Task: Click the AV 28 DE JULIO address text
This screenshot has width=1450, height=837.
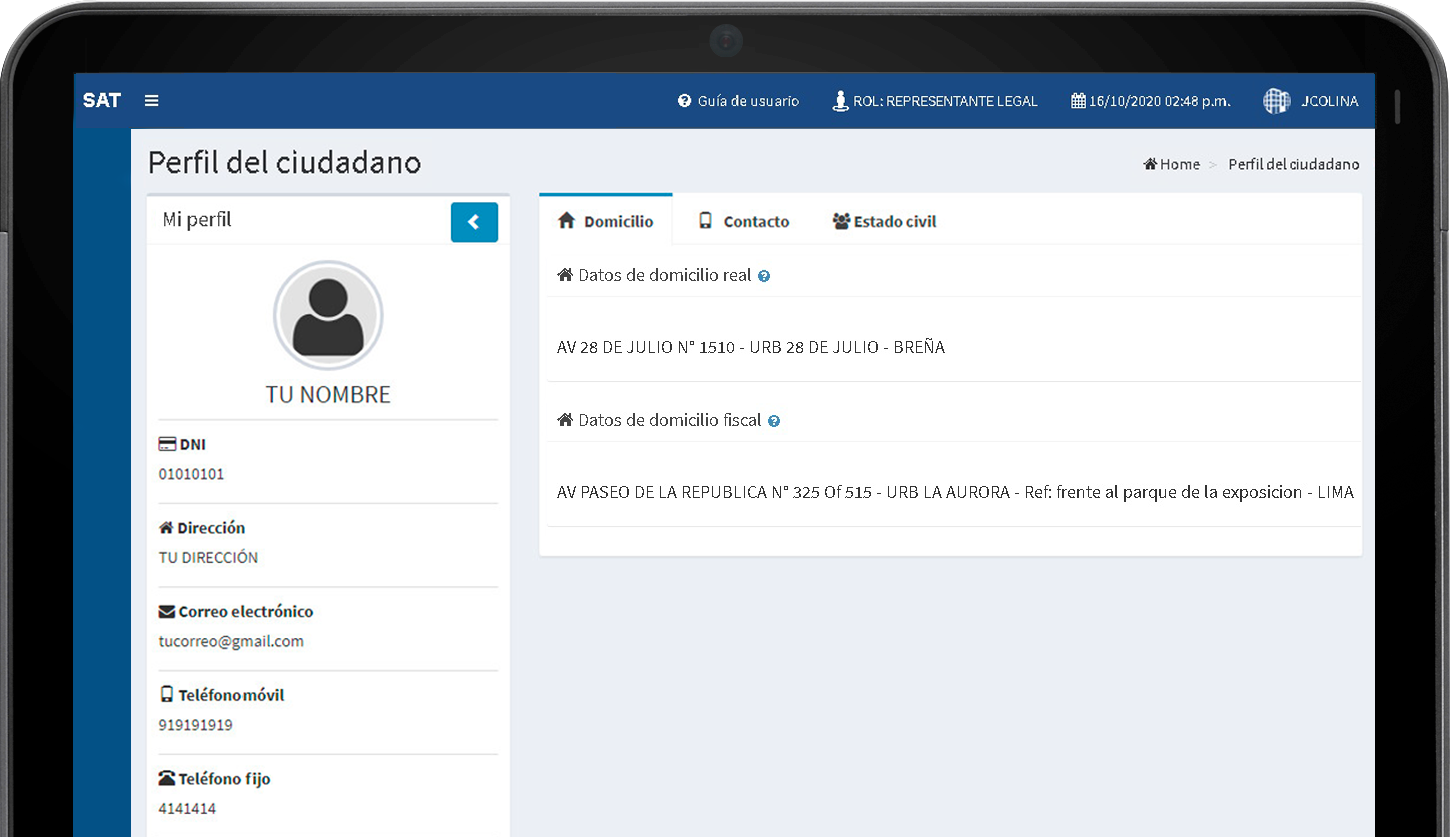Action: click(x=751, y=347)
